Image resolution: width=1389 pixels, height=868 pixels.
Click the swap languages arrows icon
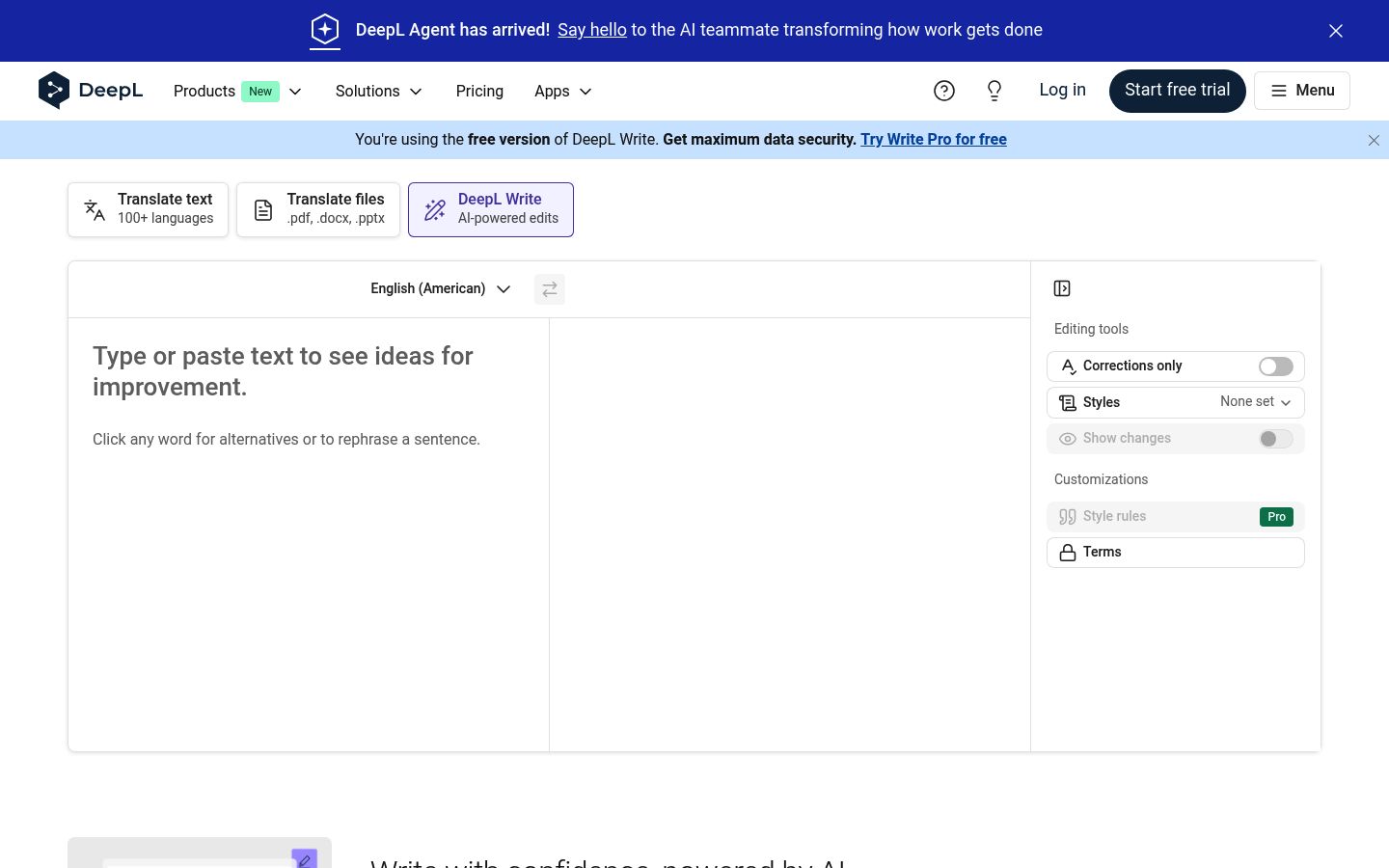click(x=550, y=289)
